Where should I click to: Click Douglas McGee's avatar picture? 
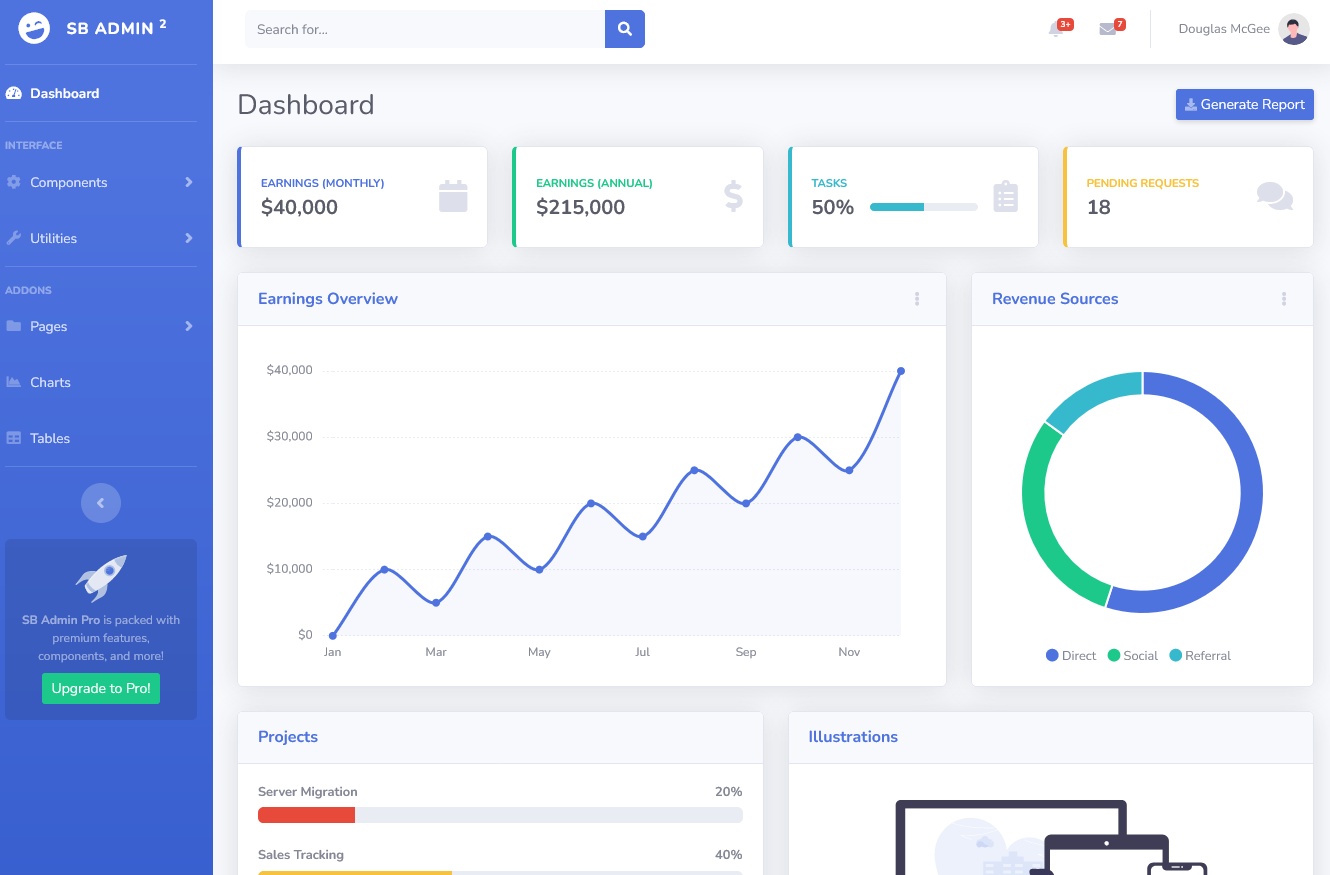pos(1294,29)
